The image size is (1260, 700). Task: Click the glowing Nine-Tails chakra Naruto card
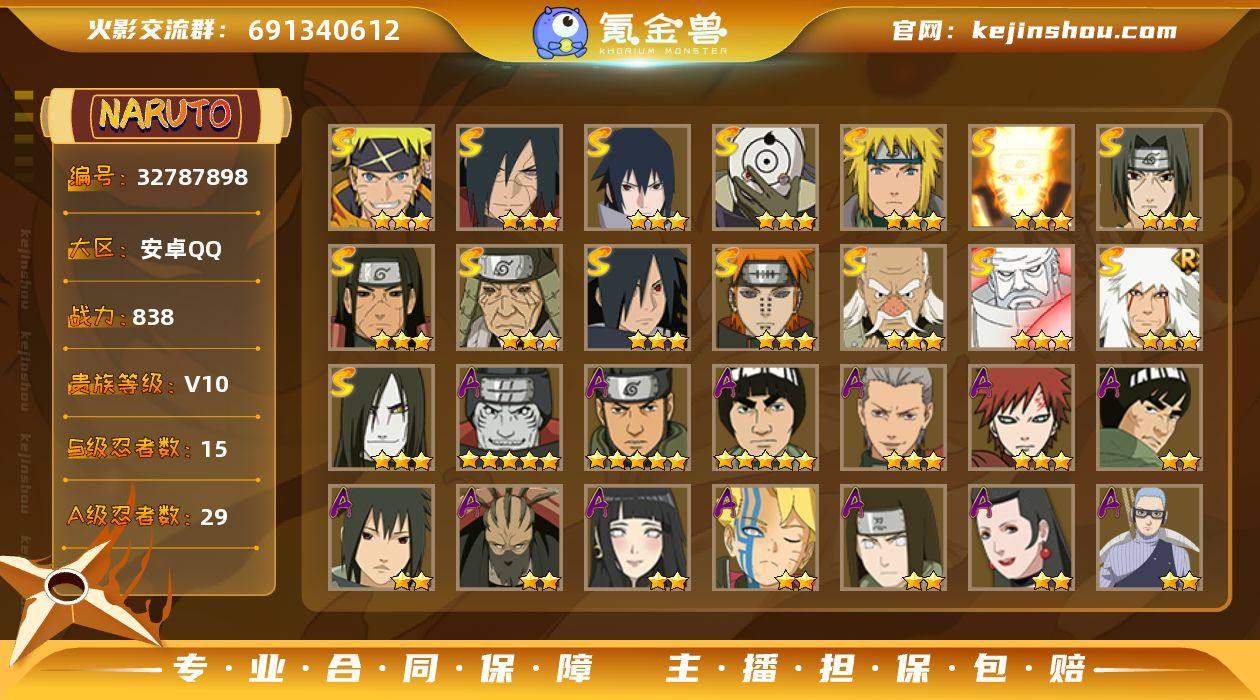coord(1021,178)
